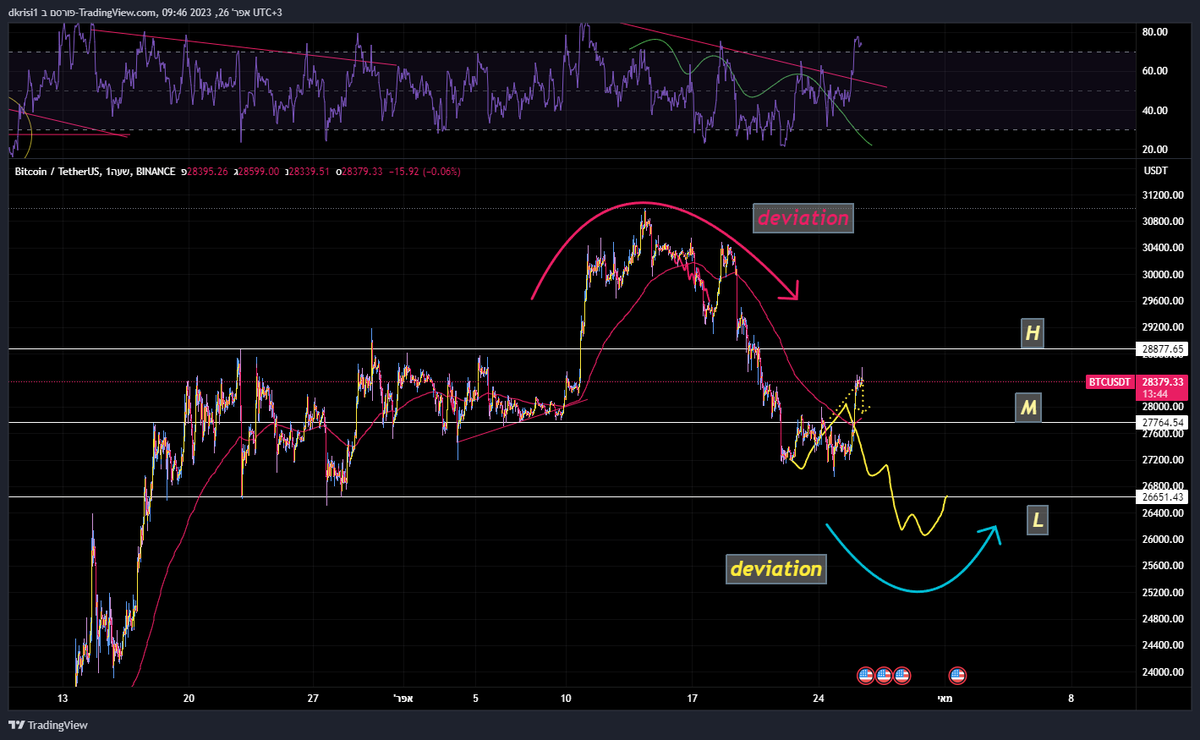
Task: Click the 'אפר' month label on time axis
Action: coord(401,698)
